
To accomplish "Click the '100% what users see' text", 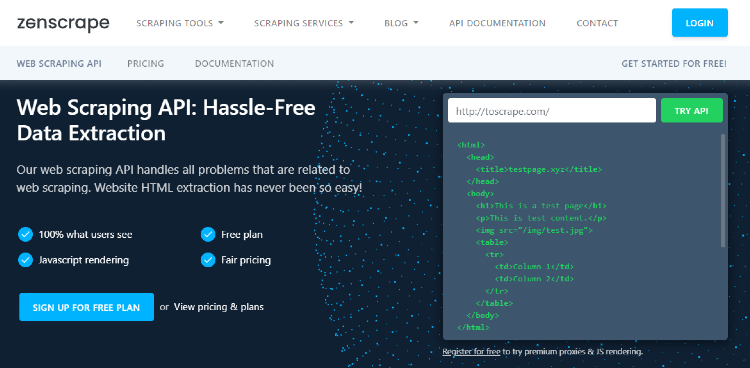I will 86,235.
